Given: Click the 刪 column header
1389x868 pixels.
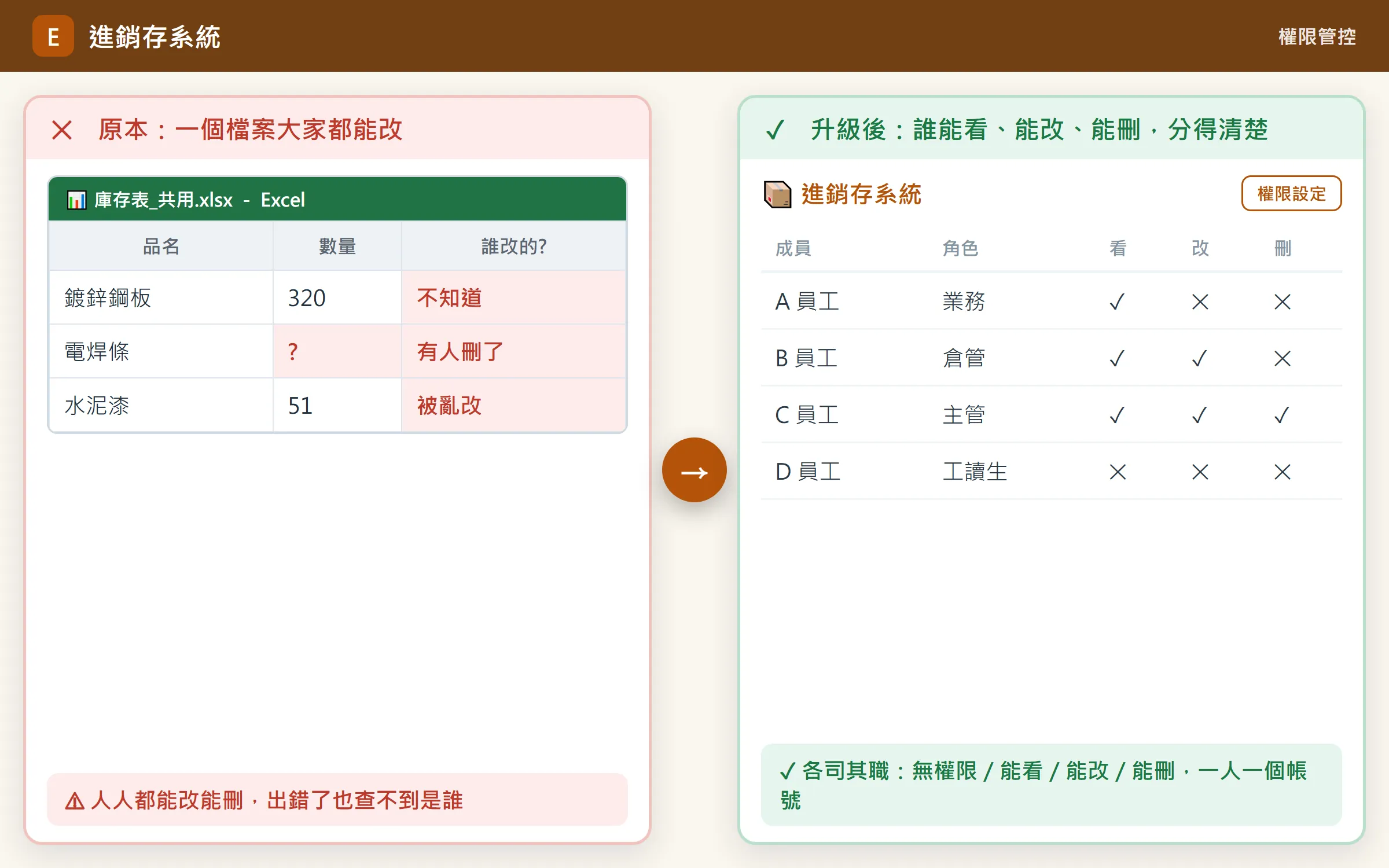Looking at the screenshot, I should (x=1283, y=248).
